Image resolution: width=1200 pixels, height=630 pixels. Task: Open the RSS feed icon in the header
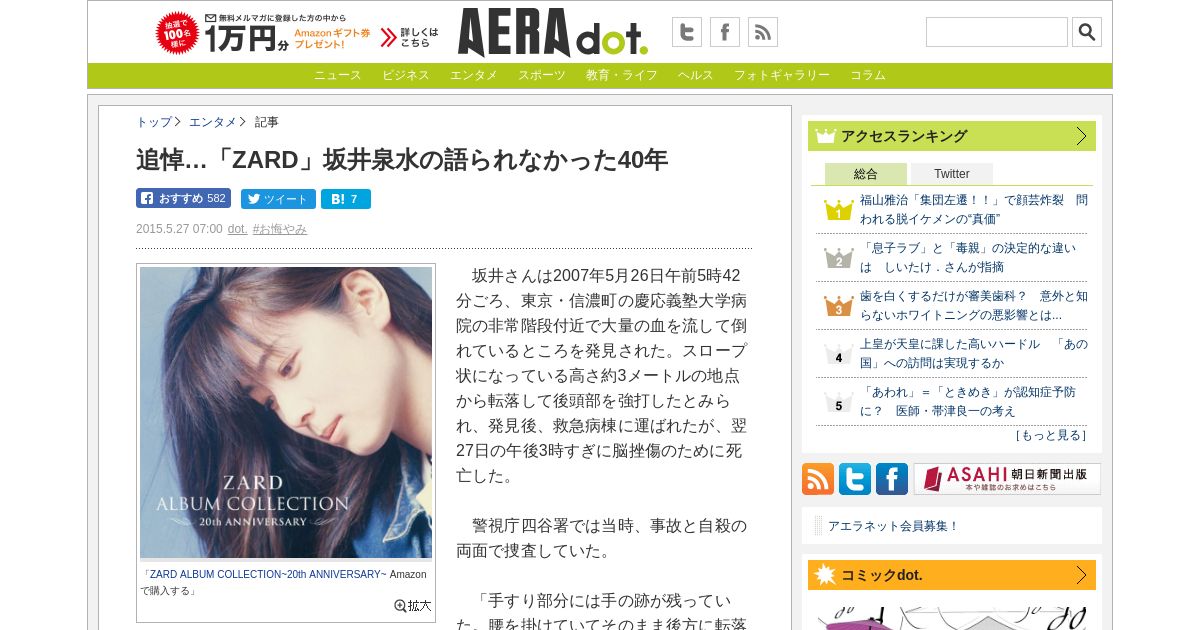(x=763, y=32)
